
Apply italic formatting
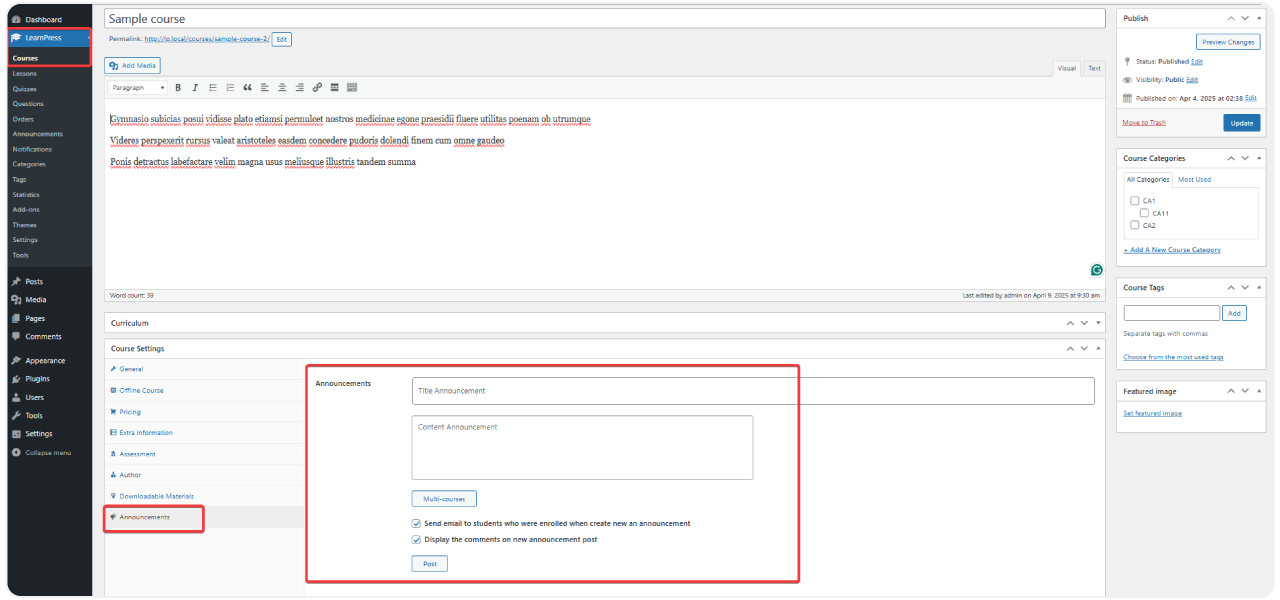point(195,87)
